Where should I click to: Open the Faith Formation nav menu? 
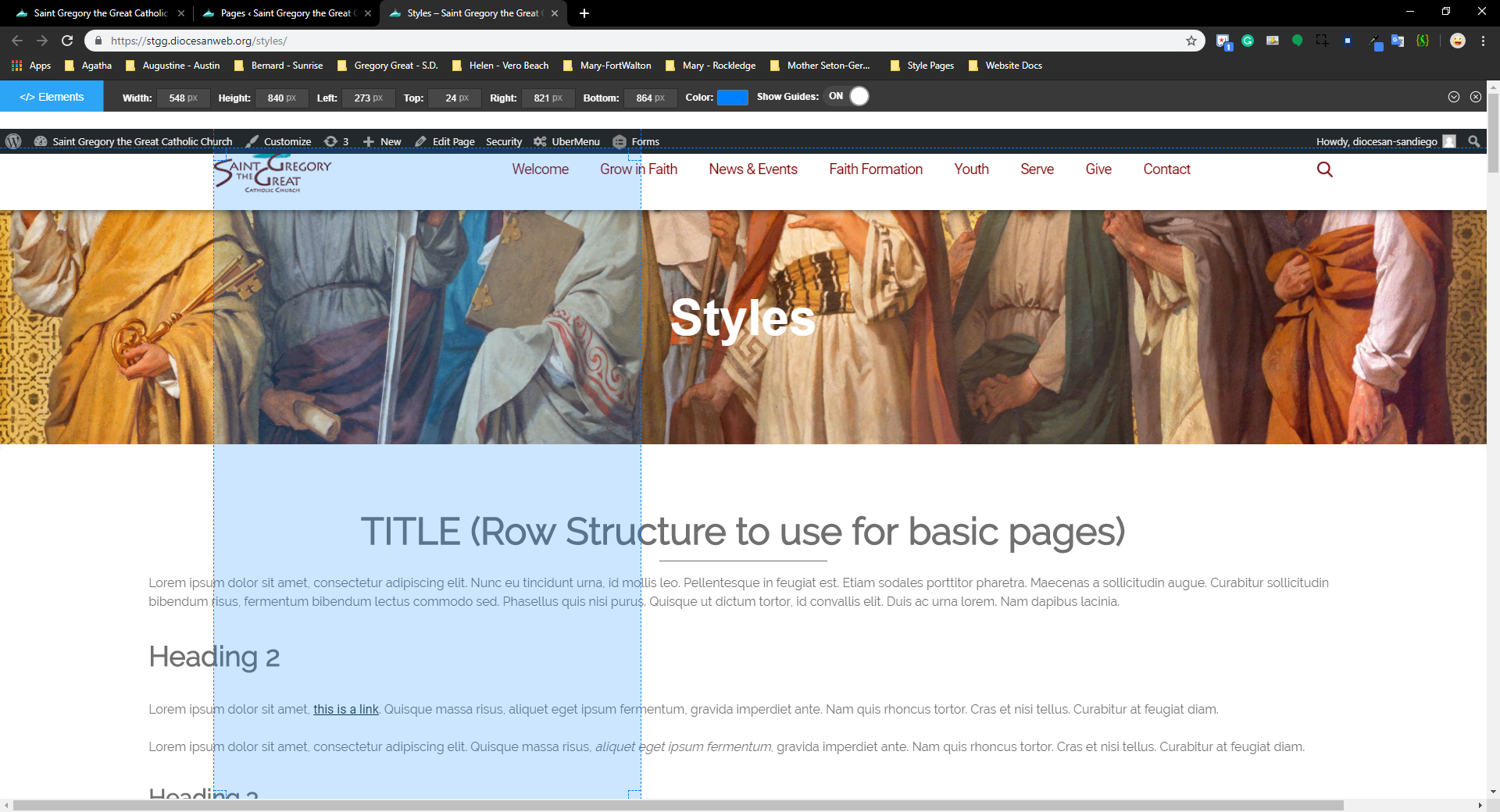click(x=876, y=169)
